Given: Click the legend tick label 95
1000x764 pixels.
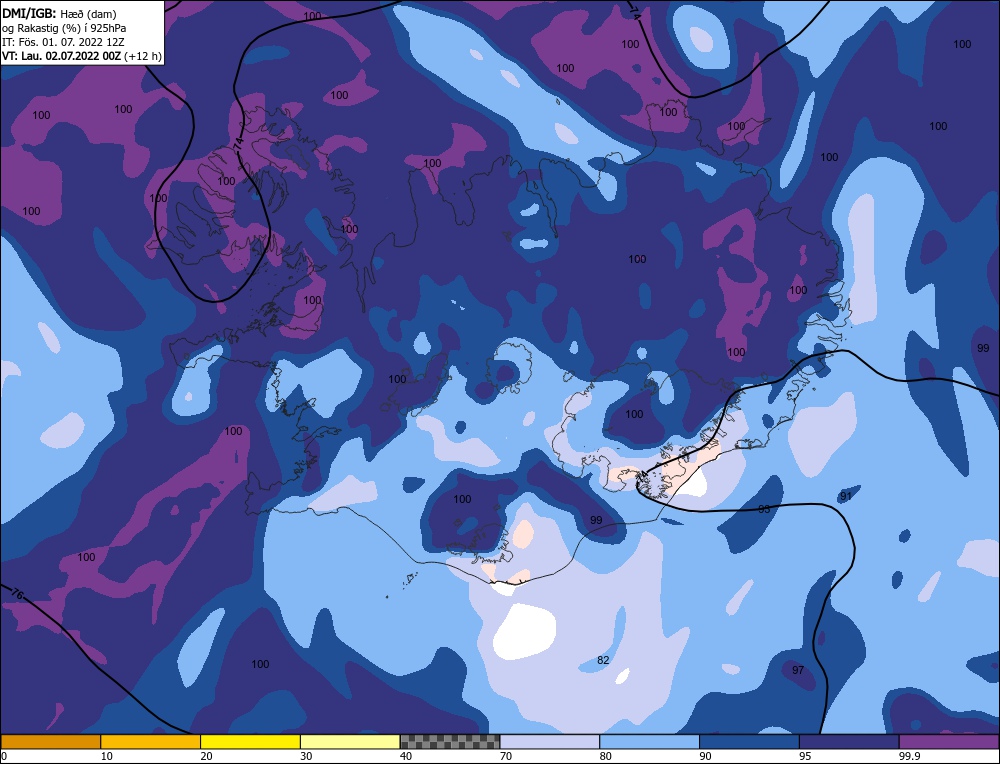Looking at the screenshot, I should pyautogui.click(x=805, y=756).
